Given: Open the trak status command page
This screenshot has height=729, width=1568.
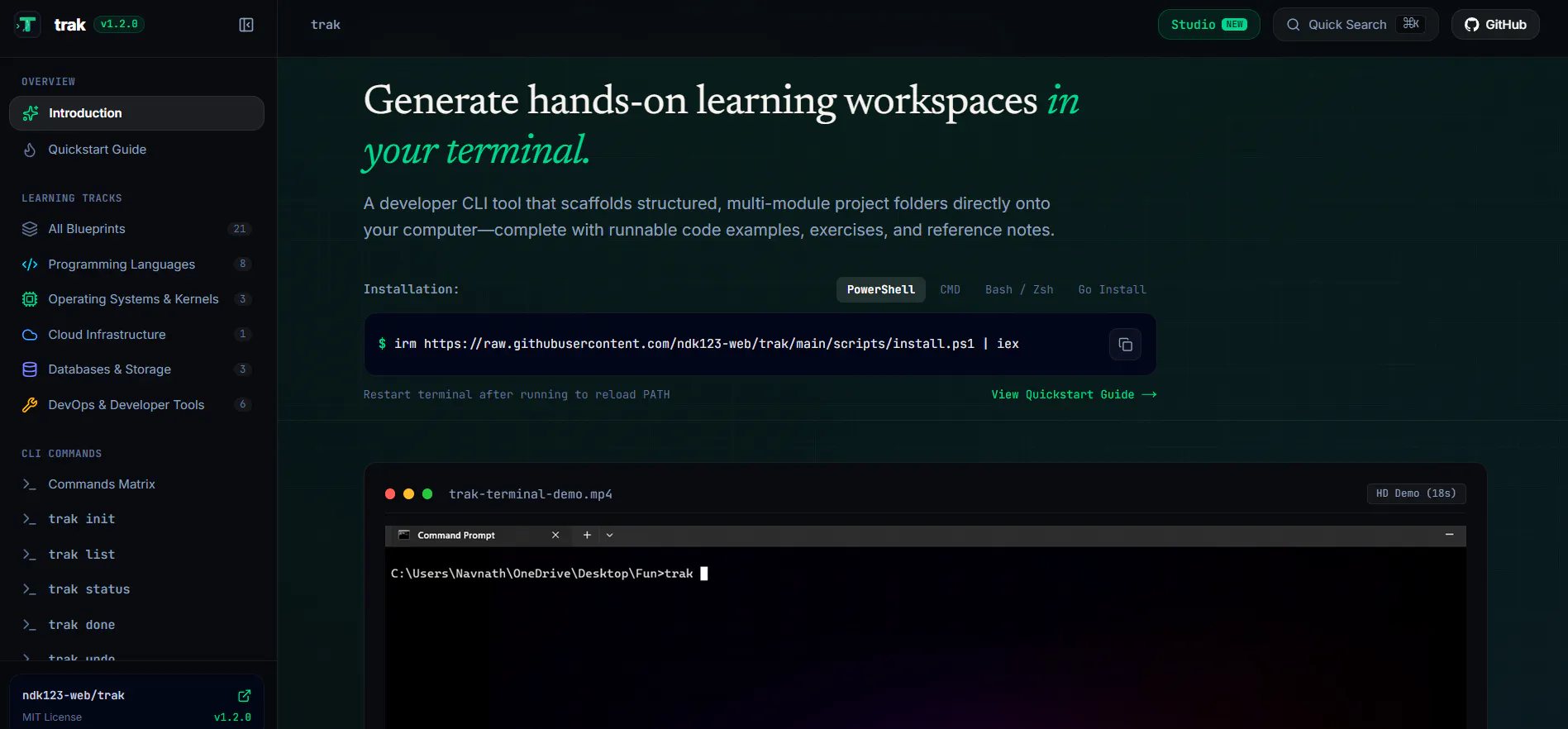Looking at the screenshot, I should tap(136, 589).
